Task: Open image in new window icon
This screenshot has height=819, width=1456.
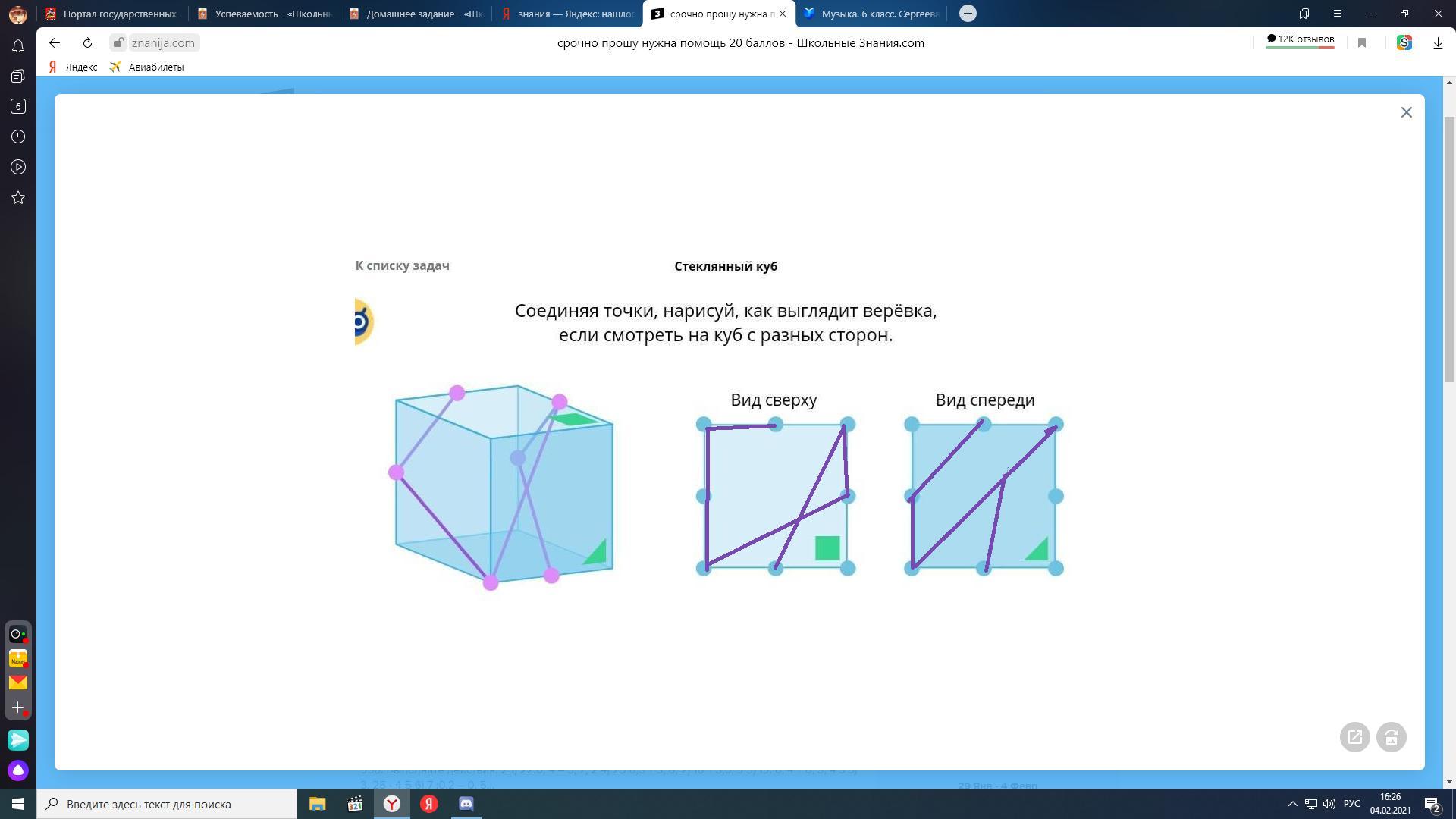Action: (x=1354, y=737)
